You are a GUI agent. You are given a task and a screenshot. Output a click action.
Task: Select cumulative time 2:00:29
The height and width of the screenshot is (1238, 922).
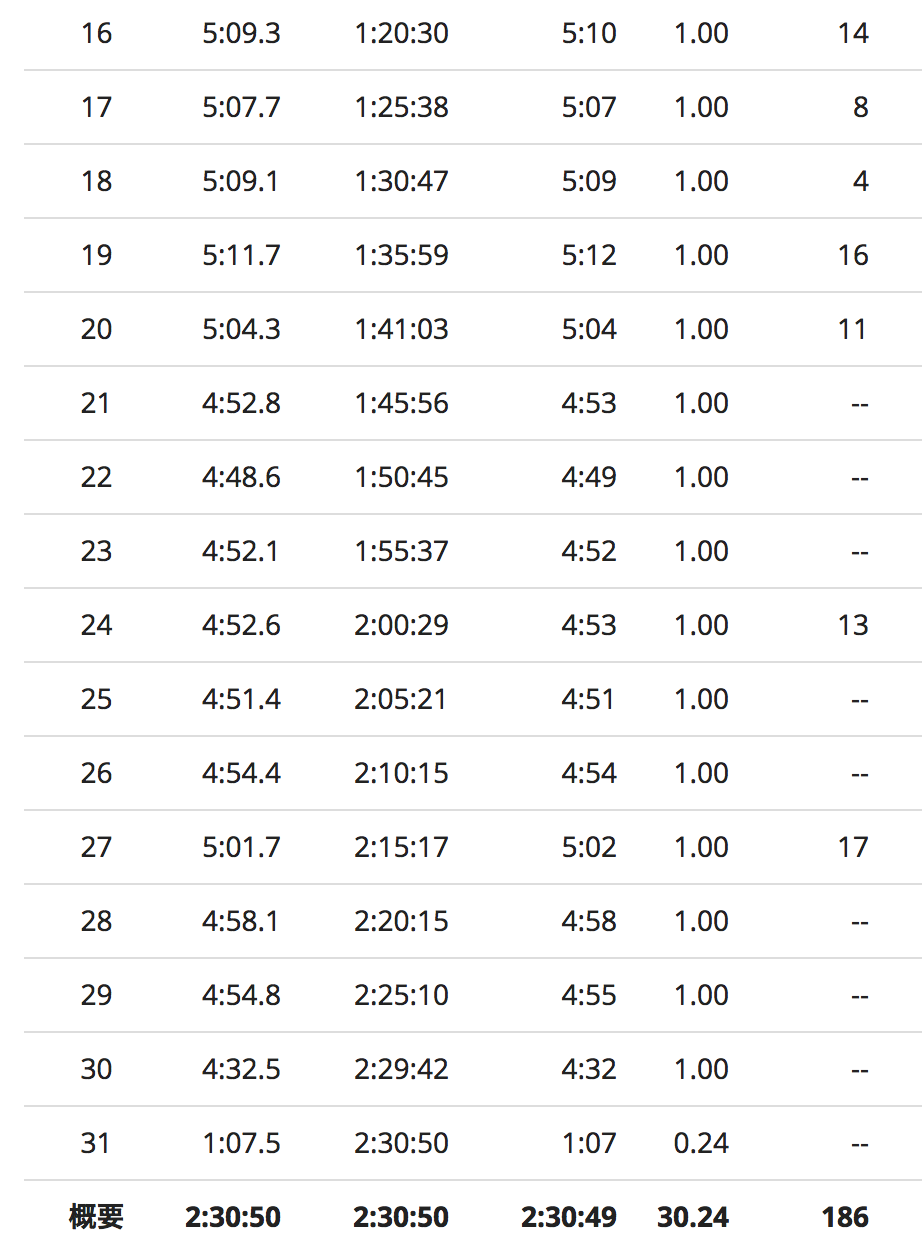401,625
